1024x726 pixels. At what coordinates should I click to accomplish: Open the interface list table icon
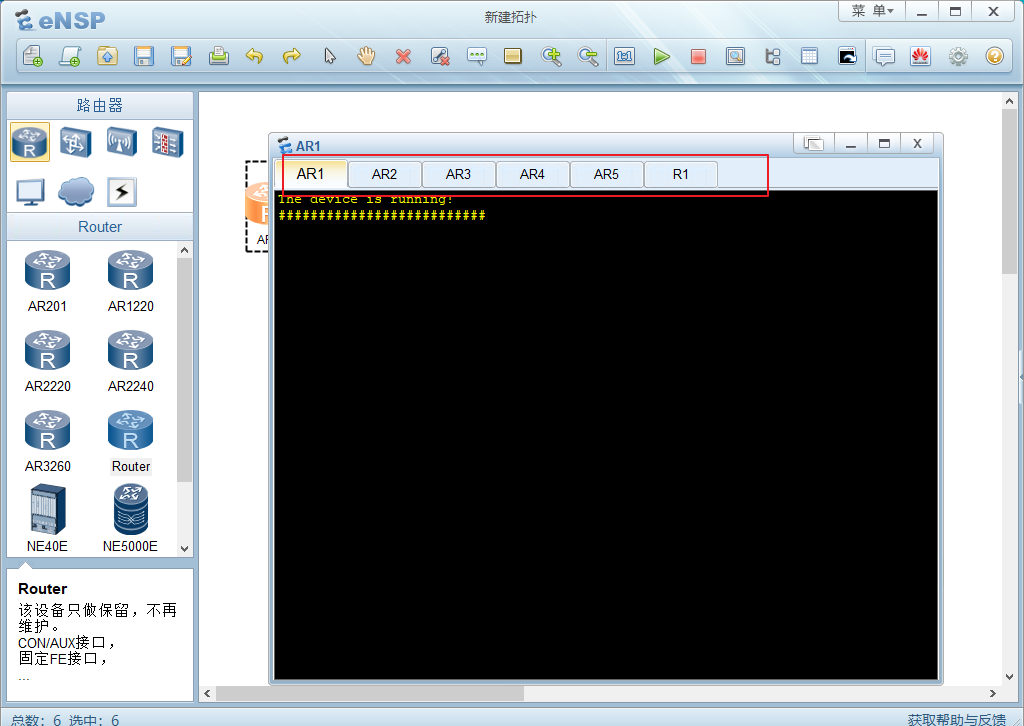point(809,56)
